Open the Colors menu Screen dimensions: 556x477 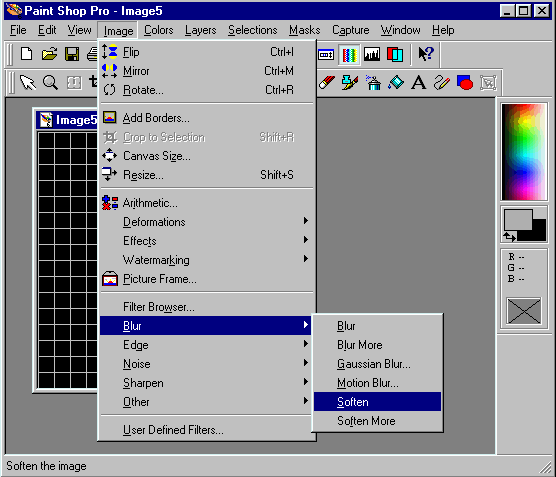point(159,30)
